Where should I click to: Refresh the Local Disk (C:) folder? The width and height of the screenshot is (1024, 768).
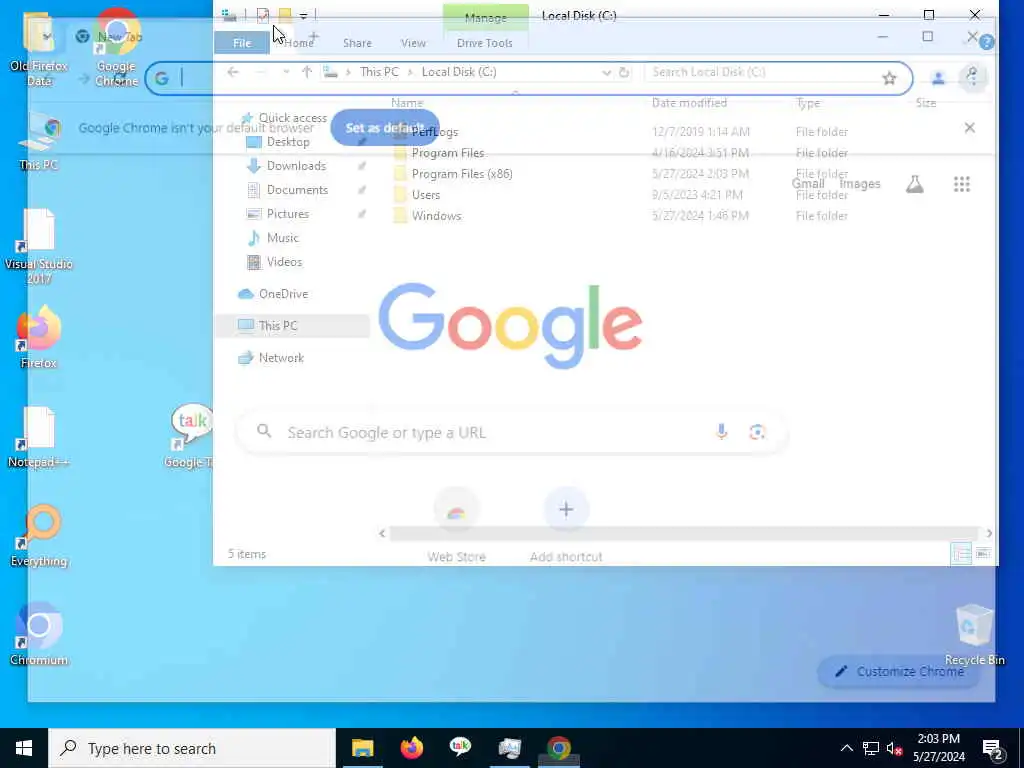click(624, 72)
